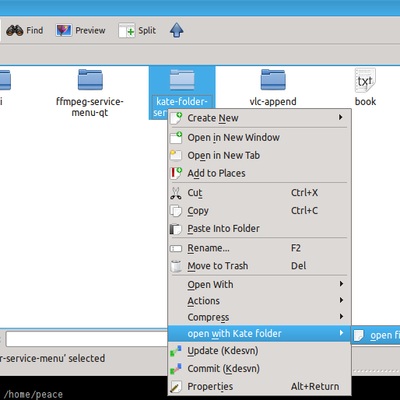
Task: Click the ffmpeg-service-menu-qt folder name
Action: [90, 107]
